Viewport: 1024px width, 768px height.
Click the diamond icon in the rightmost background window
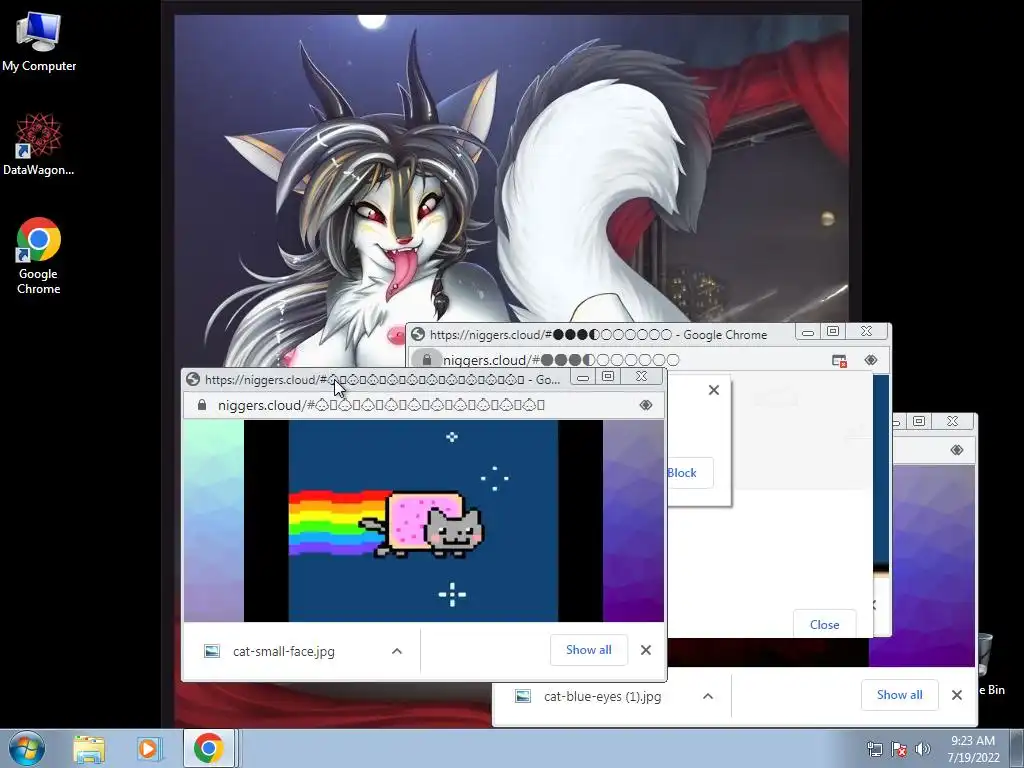[957, 450]
